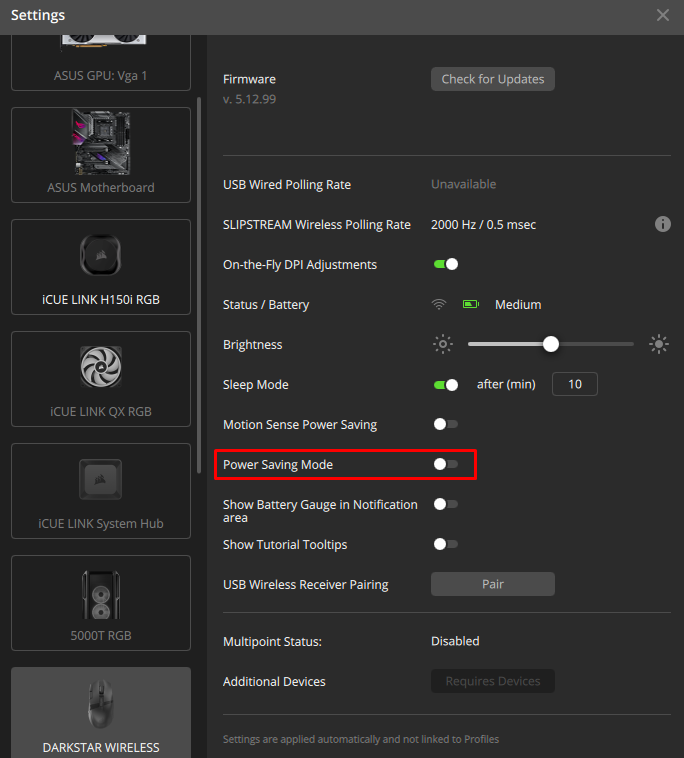Enable Motion Sense Power Saving

[x=446, y=424]
